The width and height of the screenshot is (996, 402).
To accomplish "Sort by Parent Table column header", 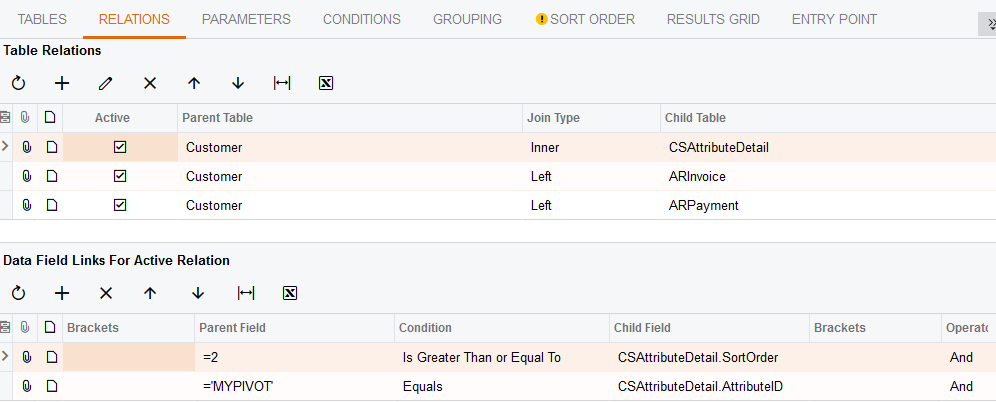I will (349, 118).
